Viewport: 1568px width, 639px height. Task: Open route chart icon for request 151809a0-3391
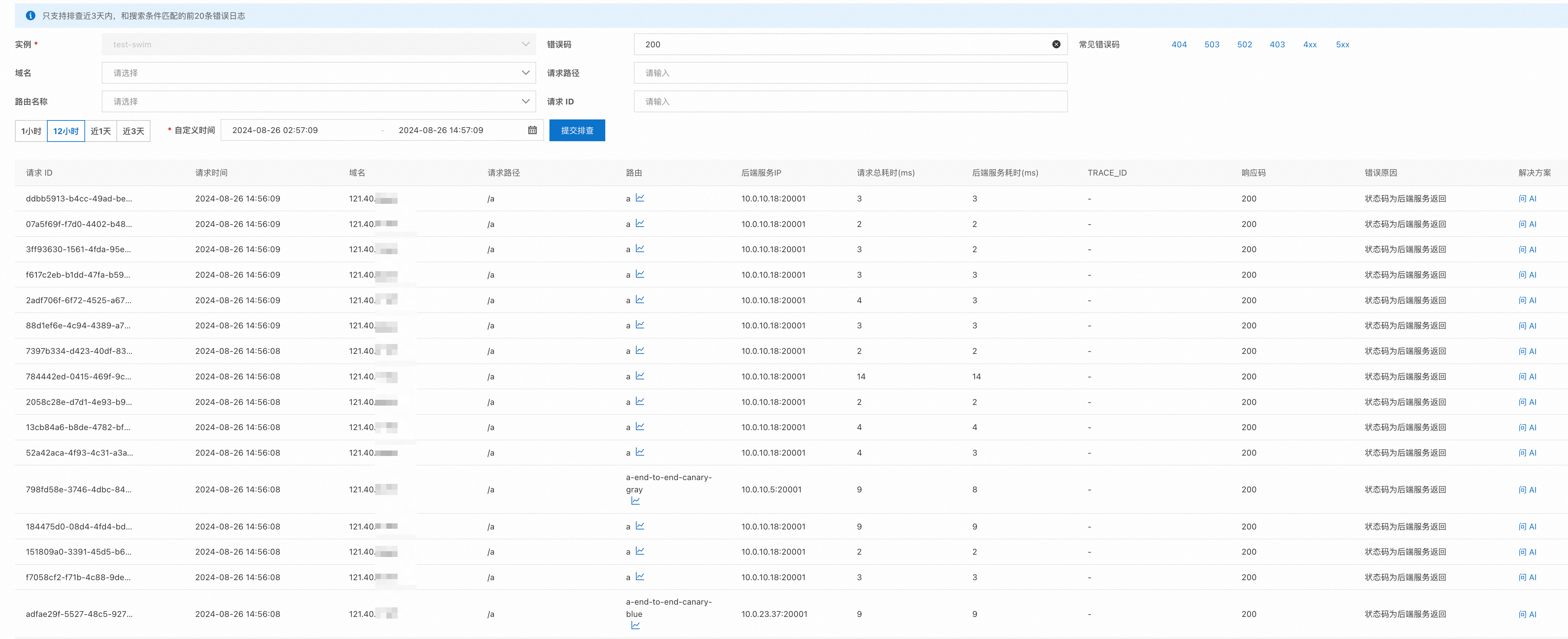tap(640, 551)
